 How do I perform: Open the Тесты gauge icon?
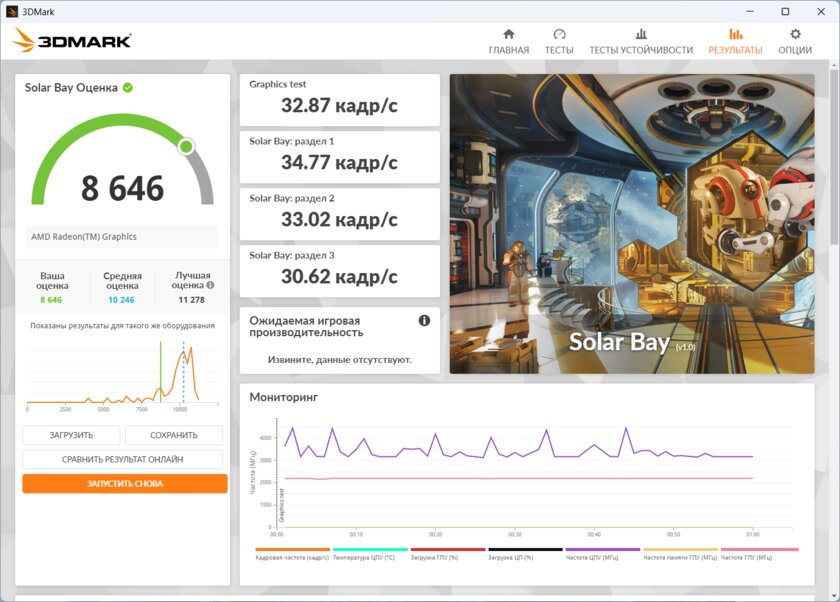[559, 34]
